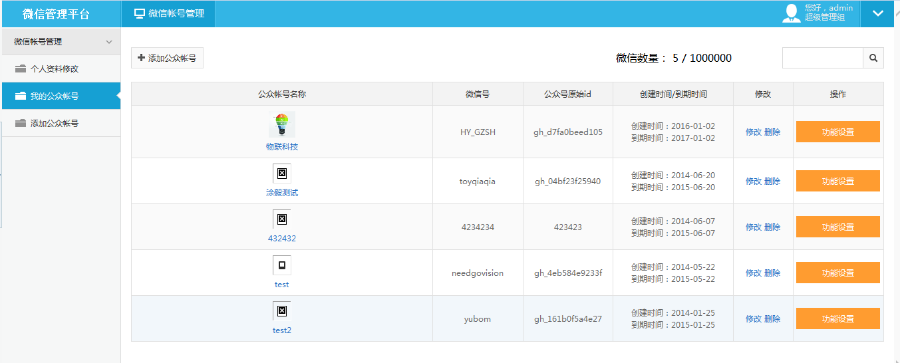The width and height of the screenshot is (900, 363).
Task: Focus the search input field
Action: click(823, 58)
